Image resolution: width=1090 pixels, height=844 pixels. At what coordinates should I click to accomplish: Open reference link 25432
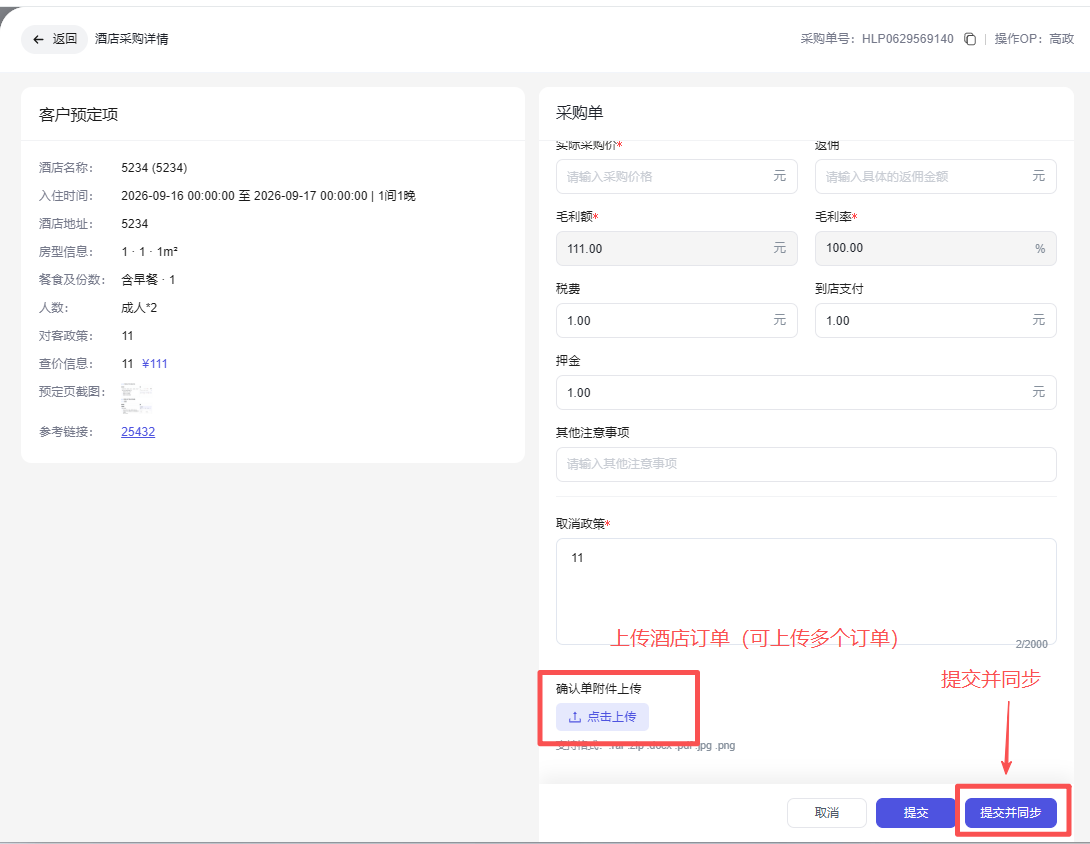click(x=138, y=432)
